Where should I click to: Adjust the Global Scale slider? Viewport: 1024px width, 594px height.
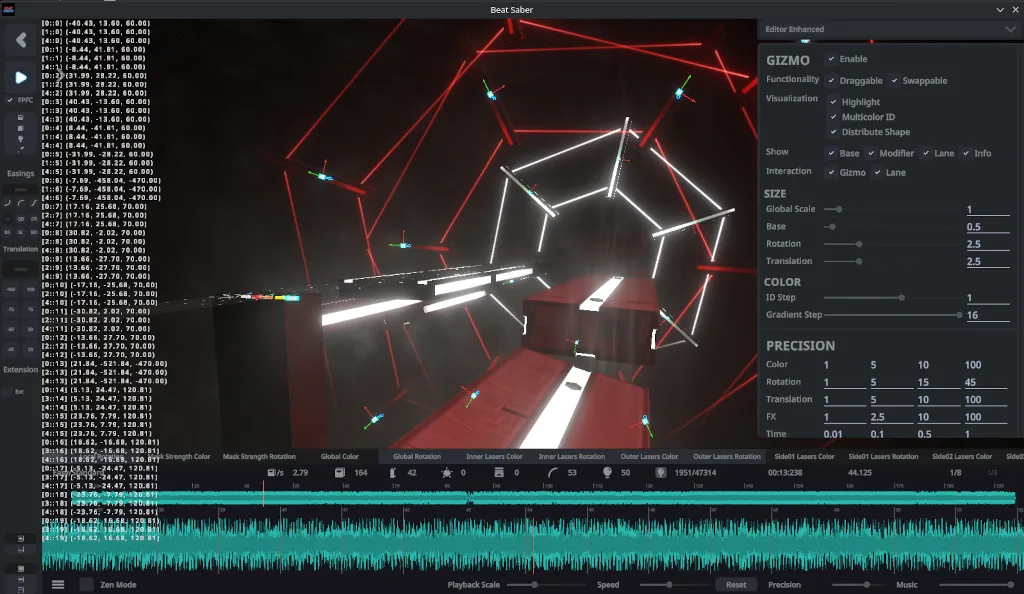coord(893,210)
